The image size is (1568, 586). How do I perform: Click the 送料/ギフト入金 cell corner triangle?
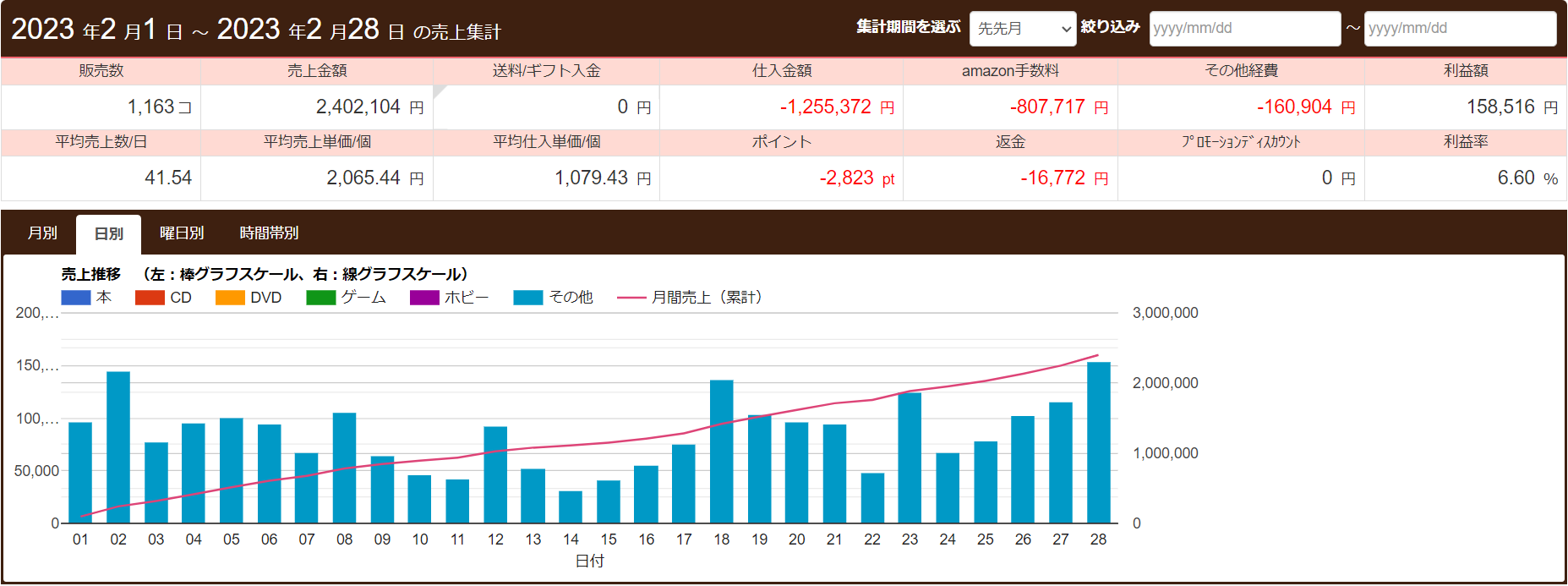click(438, 90)
